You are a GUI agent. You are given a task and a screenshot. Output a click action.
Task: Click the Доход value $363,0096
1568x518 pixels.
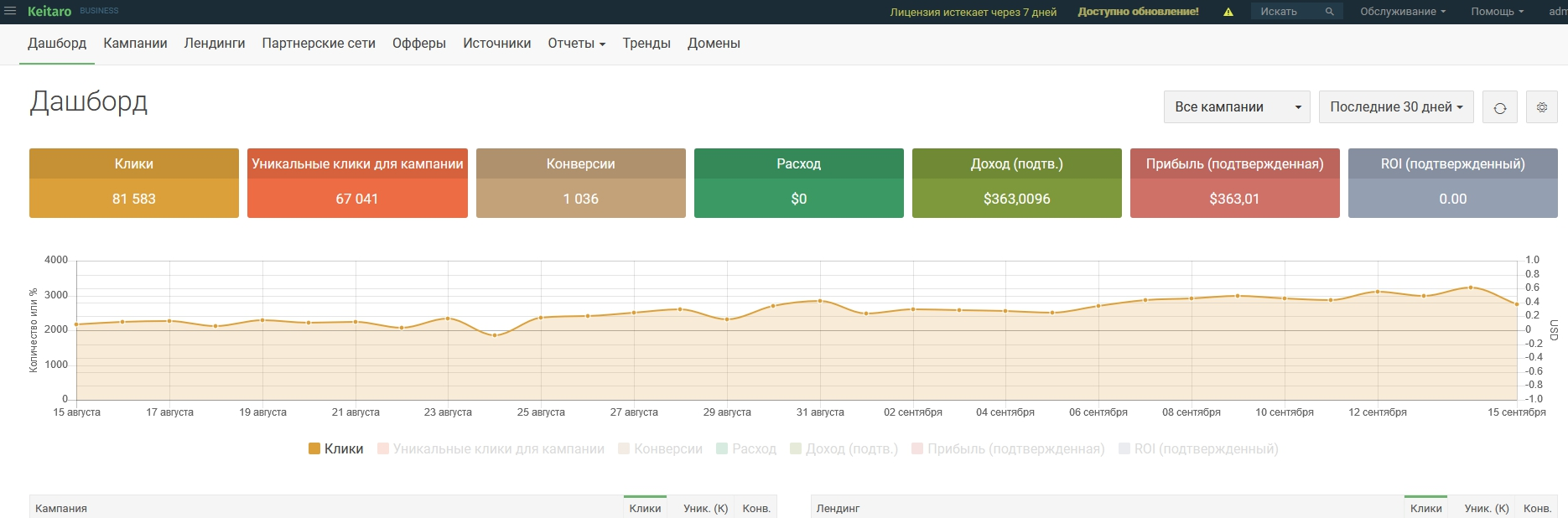click(x=1017, y=199)
